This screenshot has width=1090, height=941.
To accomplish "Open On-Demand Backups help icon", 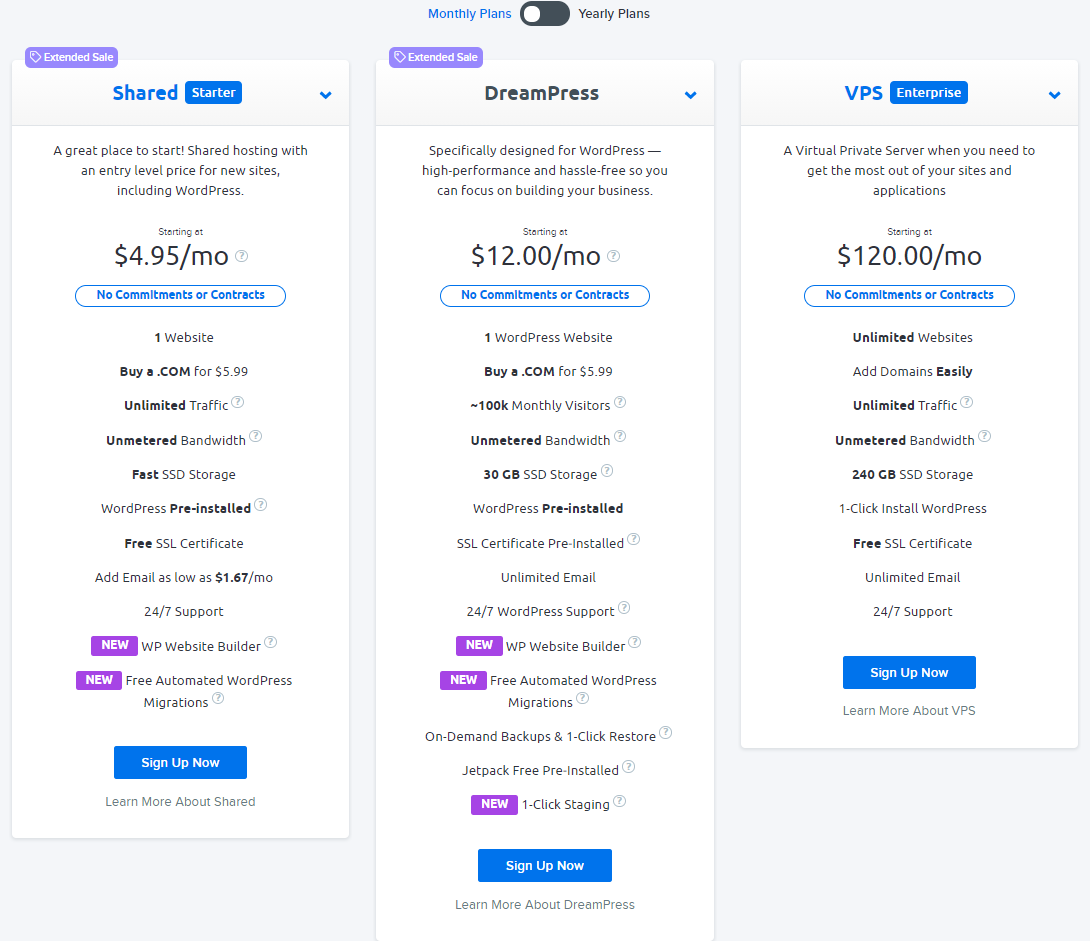I will [x=665, y=733].
